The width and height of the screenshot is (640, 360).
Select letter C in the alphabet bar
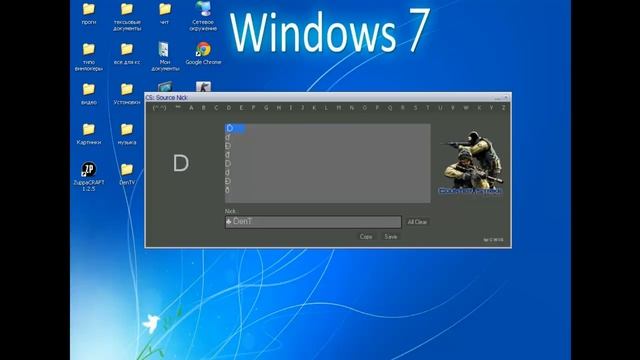coord(216,108)
